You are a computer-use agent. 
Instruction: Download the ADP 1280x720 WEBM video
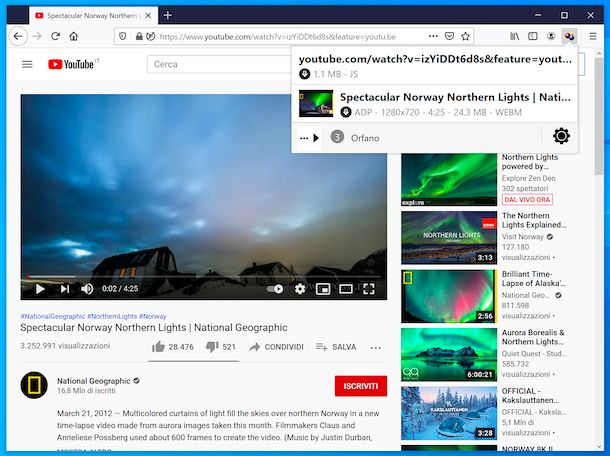pyautogui.click(x=346, y=112)
